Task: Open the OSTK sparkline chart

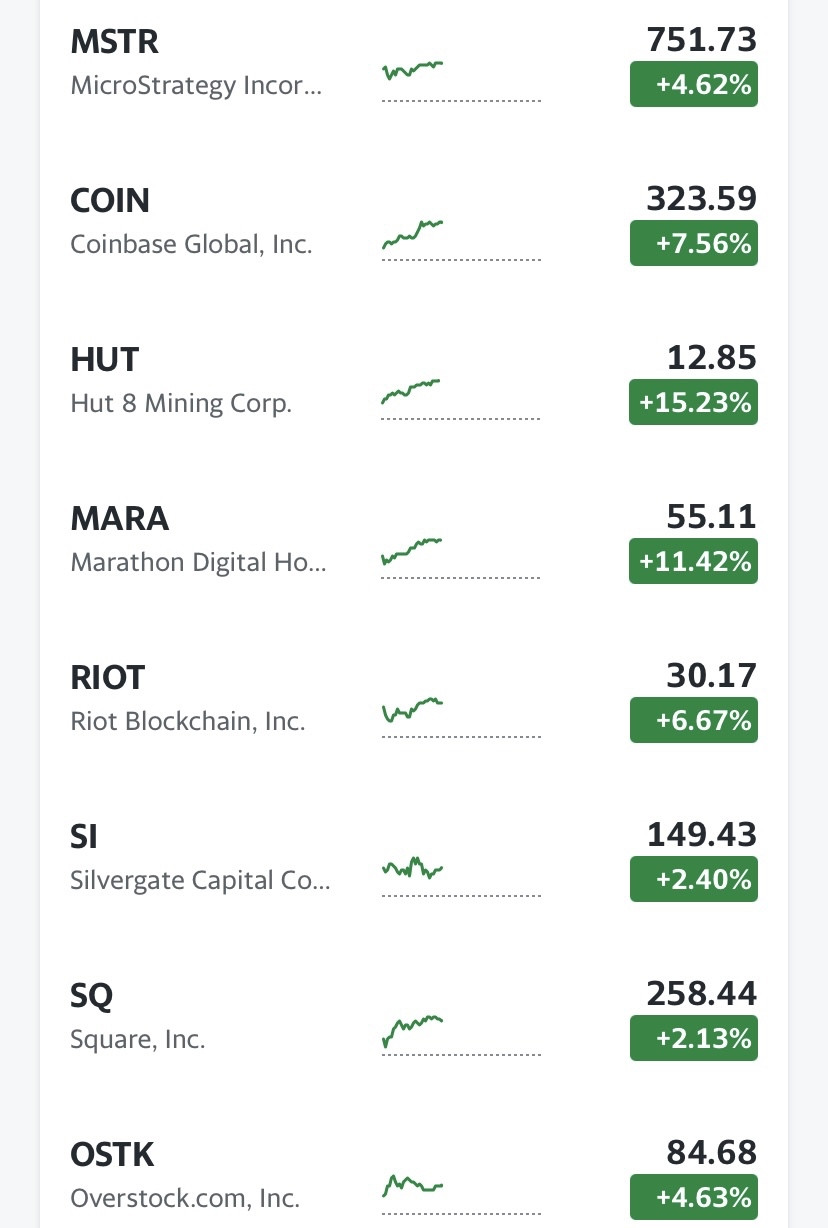Action: pyautogui.click(x=461, y=1192)
